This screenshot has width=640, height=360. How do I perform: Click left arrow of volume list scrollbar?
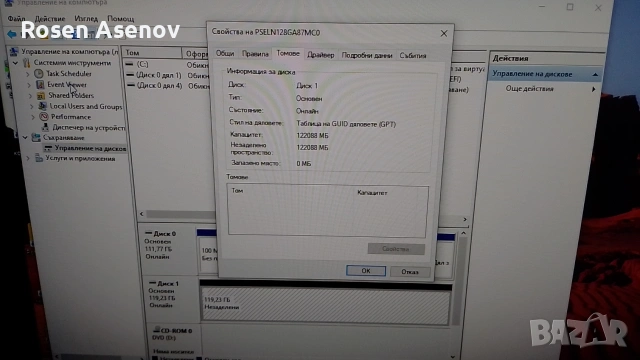[141, 213]
